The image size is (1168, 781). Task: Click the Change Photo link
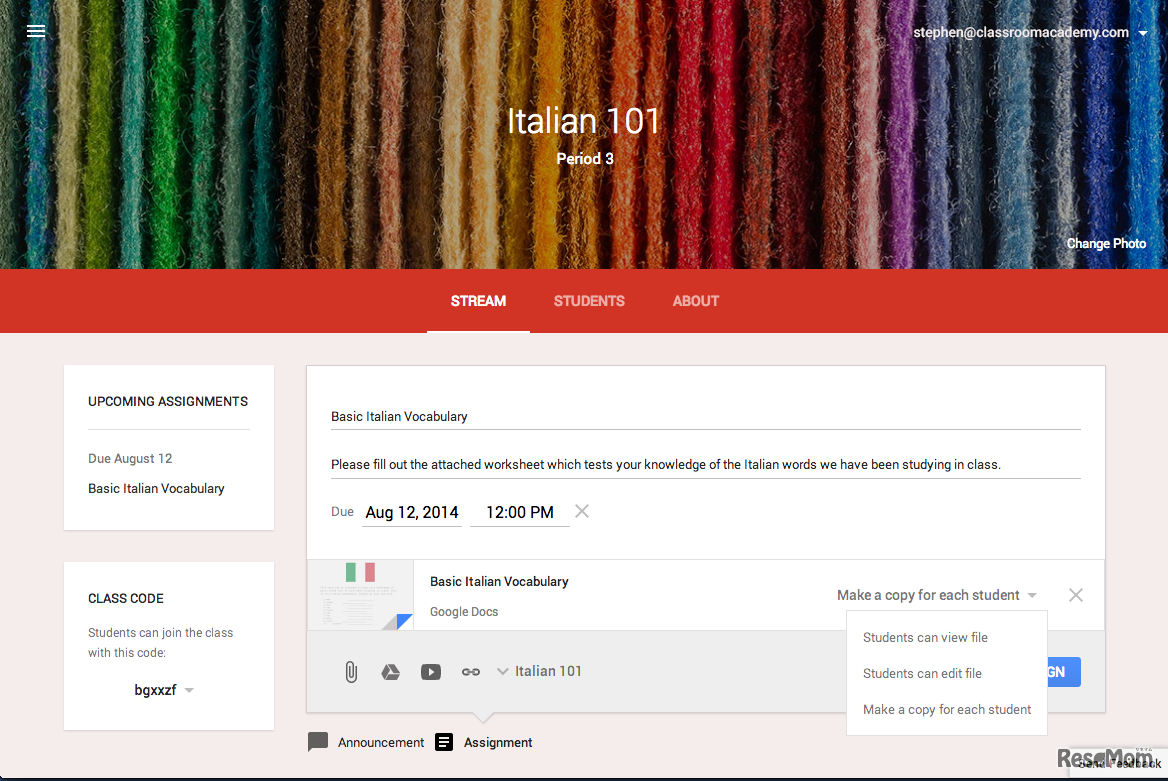pos(1106,243)
